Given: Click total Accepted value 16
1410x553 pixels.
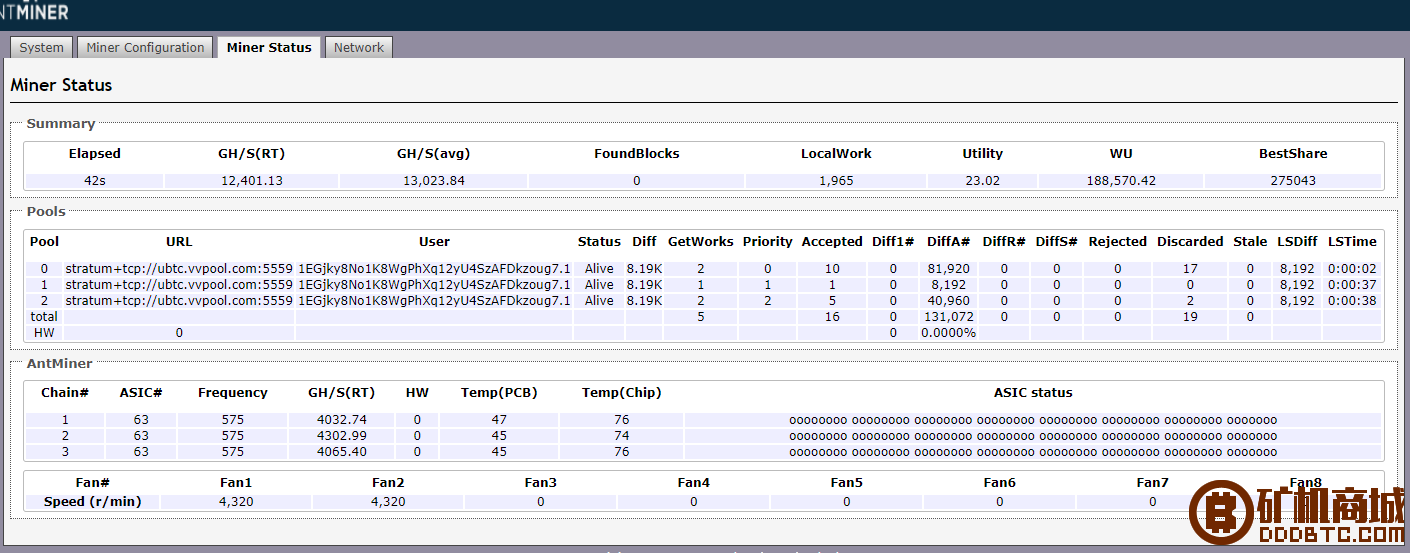Looking at the screenshot, I should 832,317.
